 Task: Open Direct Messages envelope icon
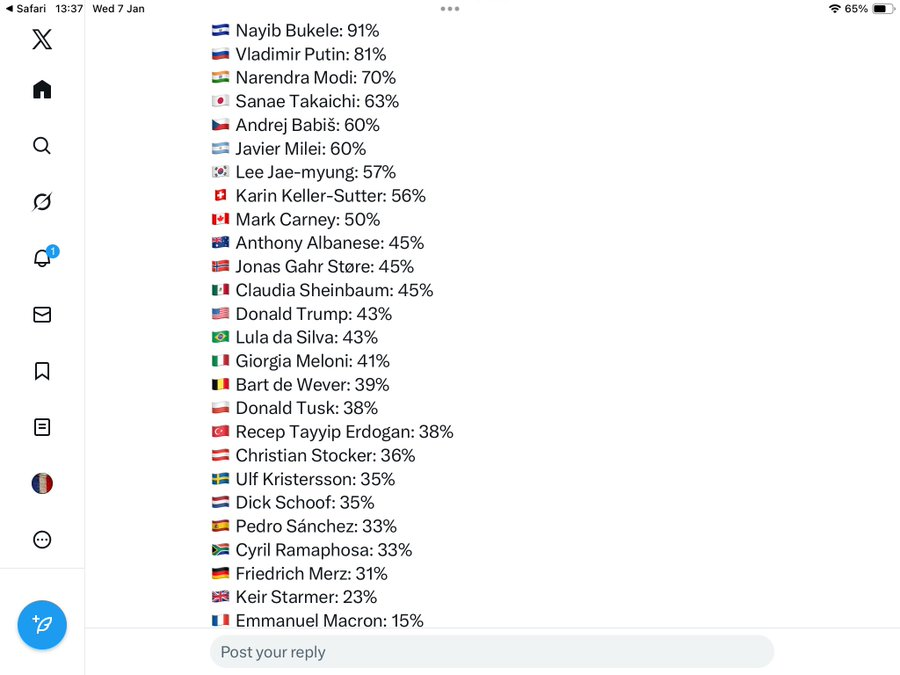coord(42,315)
